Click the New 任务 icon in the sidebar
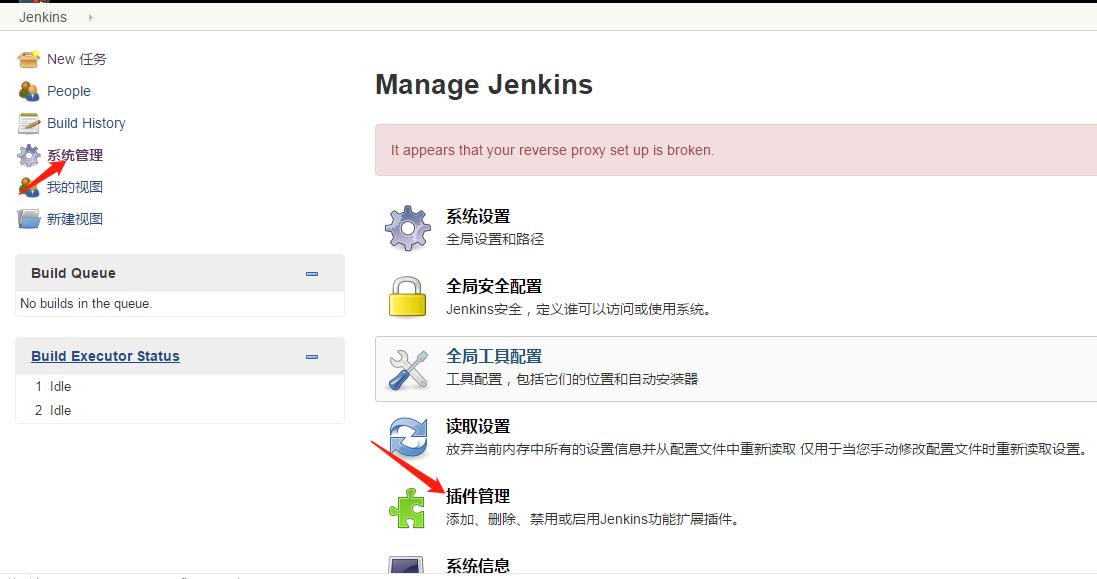 tap(27, 58)
